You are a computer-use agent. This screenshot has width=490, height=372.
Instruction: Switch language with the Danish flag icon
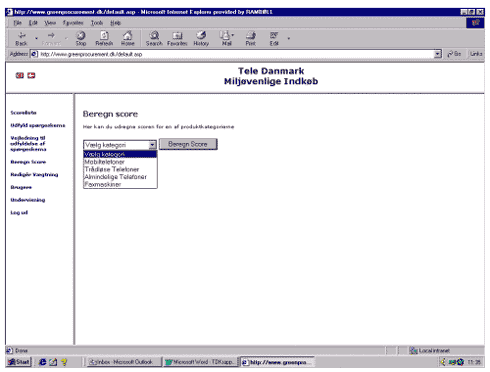31,76
